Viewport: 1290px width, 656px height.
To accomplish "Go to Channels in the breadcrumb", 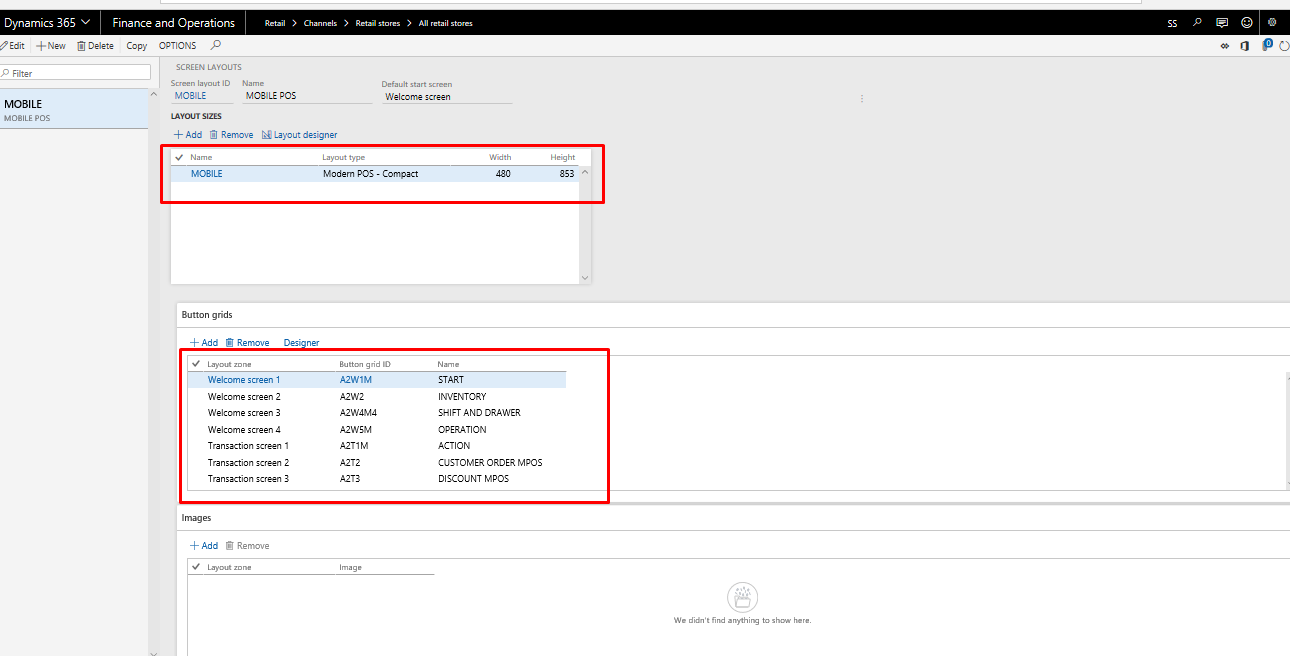I will [x=320, y=23].
